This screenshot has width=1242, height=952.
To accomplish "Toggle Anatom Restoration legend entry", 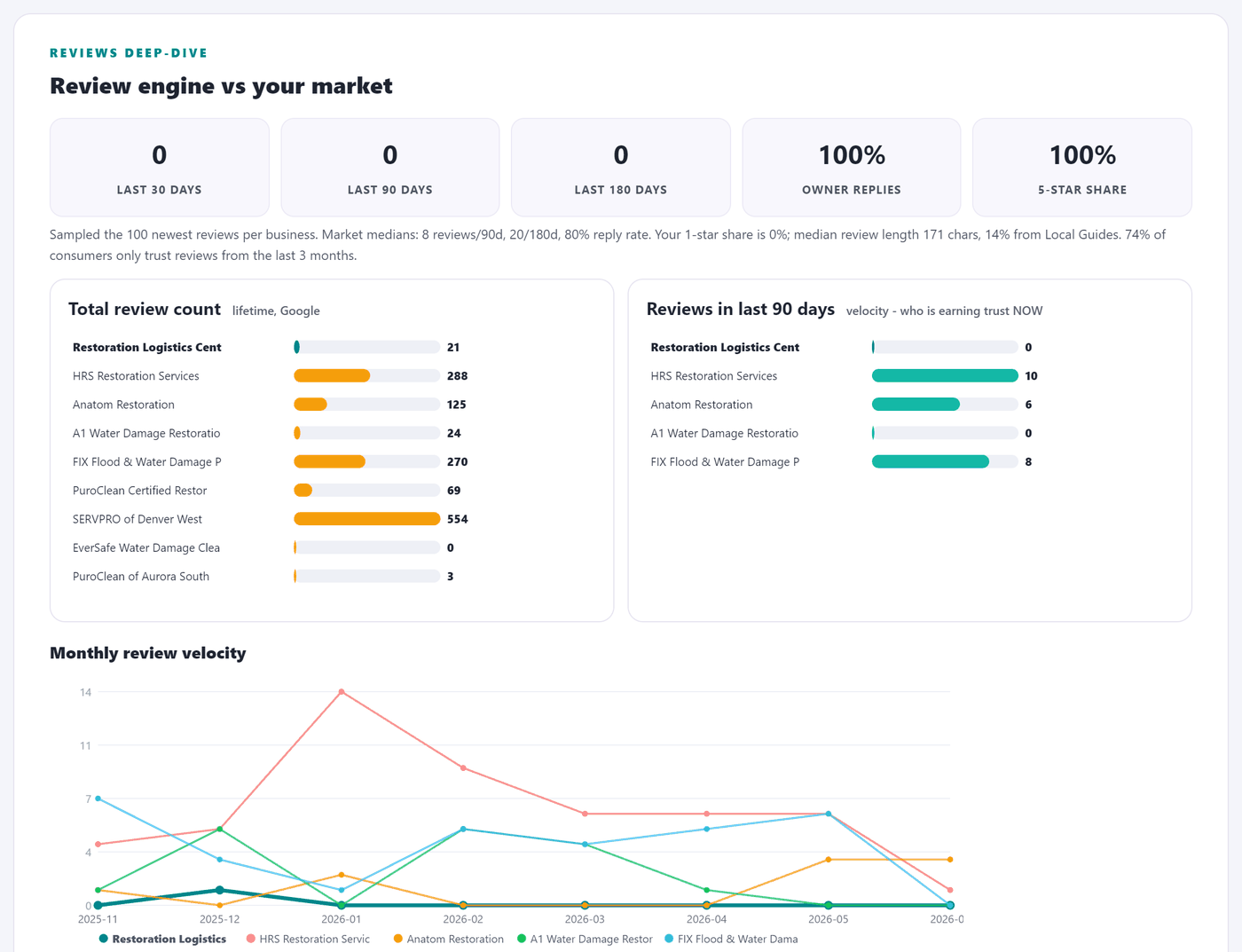I will pos(449,939).
